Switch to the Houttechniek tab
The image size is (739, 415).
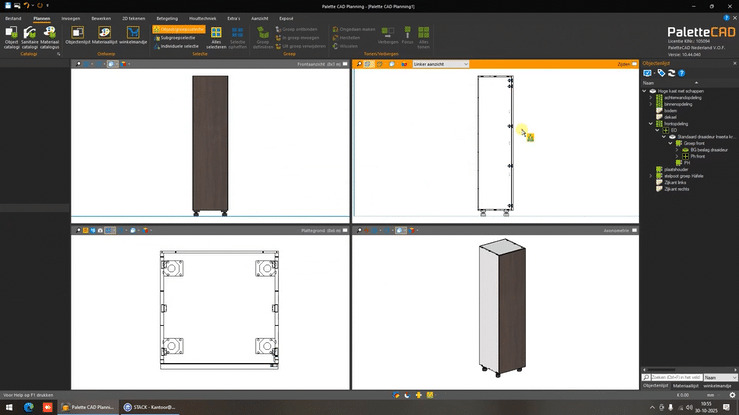(x=200, y=18)
